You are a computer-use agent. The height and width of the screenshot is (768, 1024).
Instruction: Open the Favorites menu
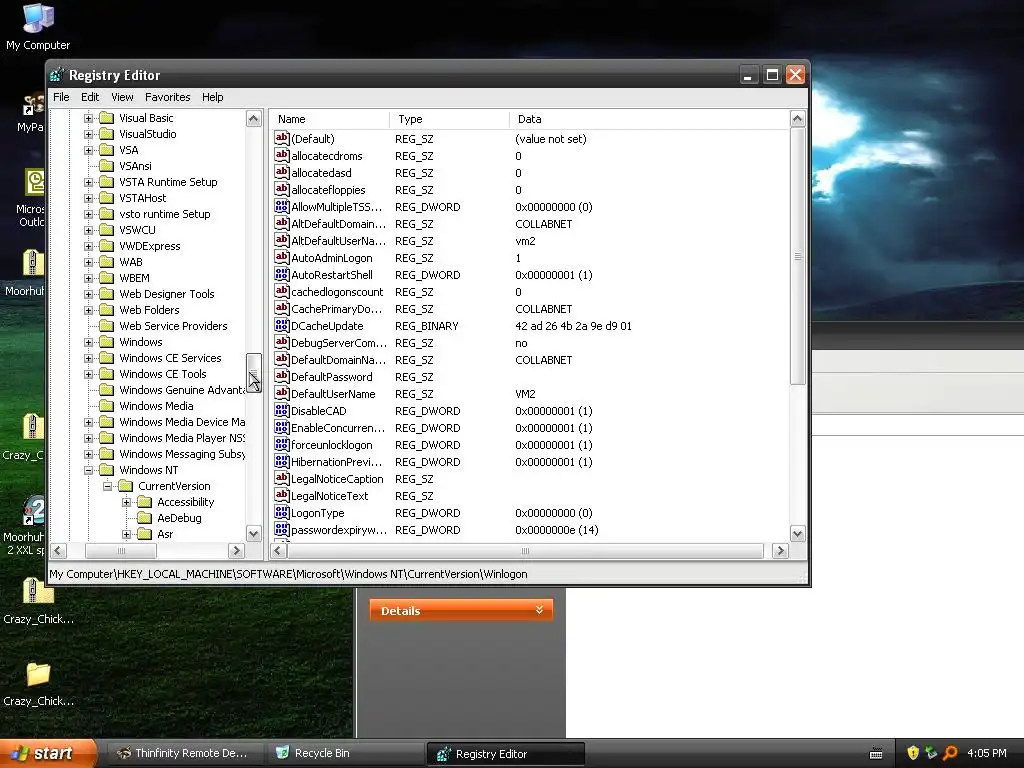[168, 97]
